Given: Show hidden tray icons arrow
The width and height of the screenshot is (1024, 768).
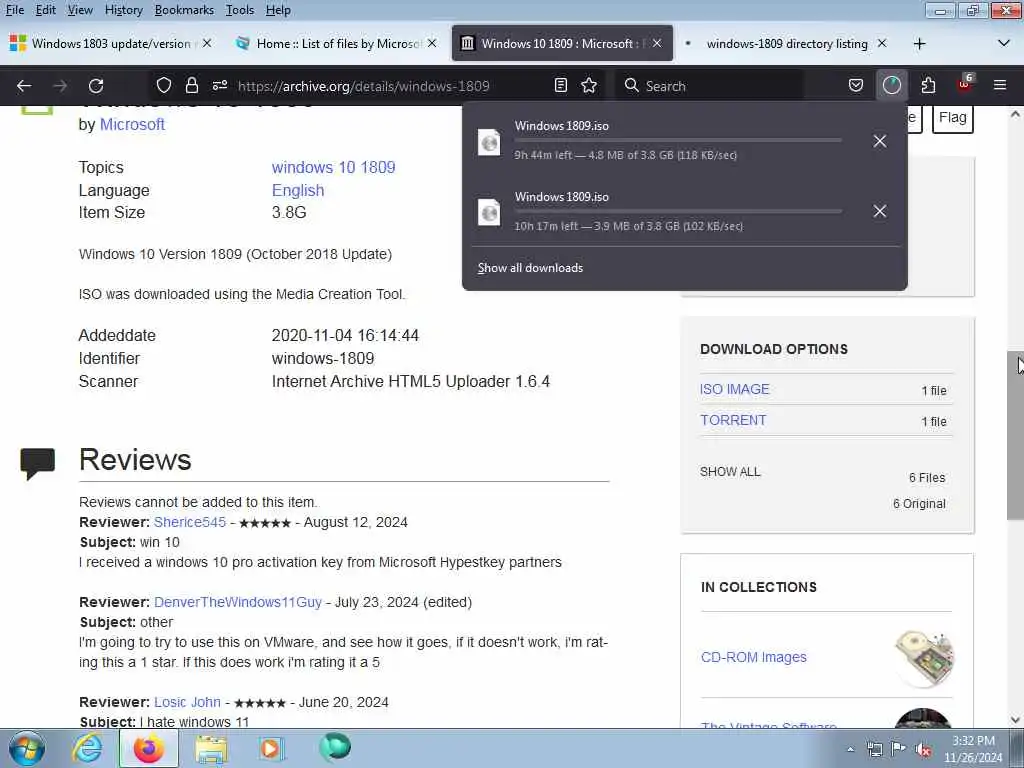Looking at the screenshot, I should pyautogui.click(x=850, y=750).
